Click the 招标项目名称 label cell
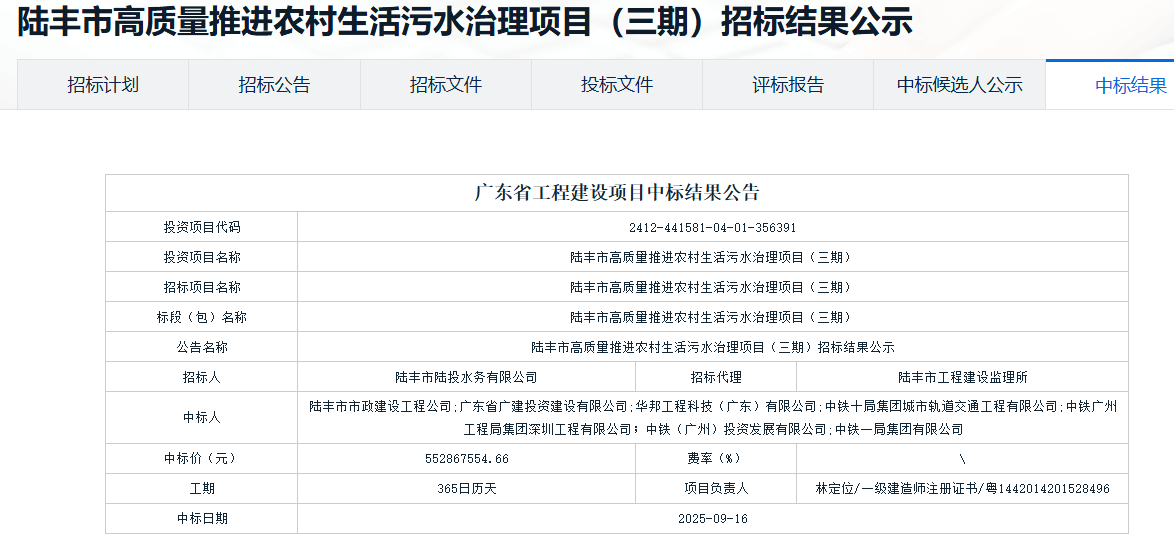1174x555 pixels. [x=202, y=287]
